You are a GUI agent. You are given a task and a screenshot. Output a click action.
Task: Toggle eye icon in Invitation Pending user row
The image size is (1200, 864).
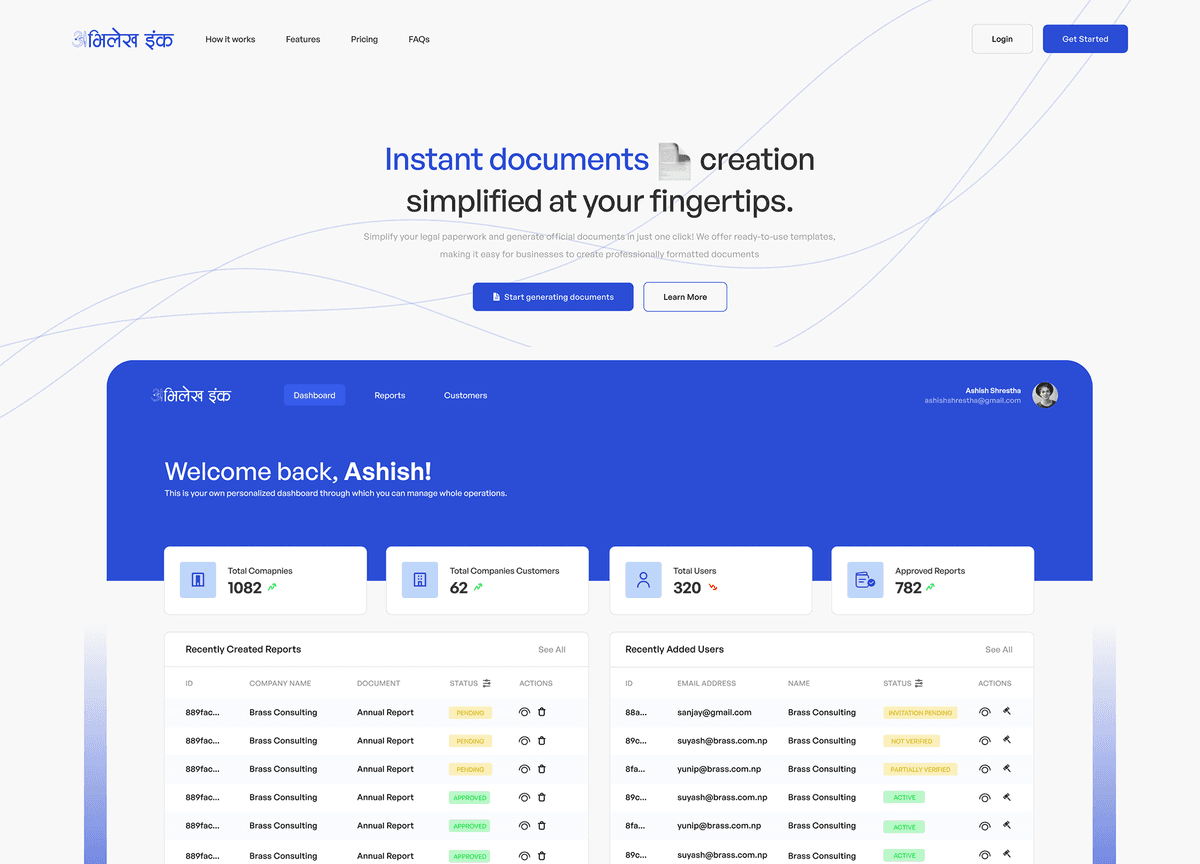[984, 712]
